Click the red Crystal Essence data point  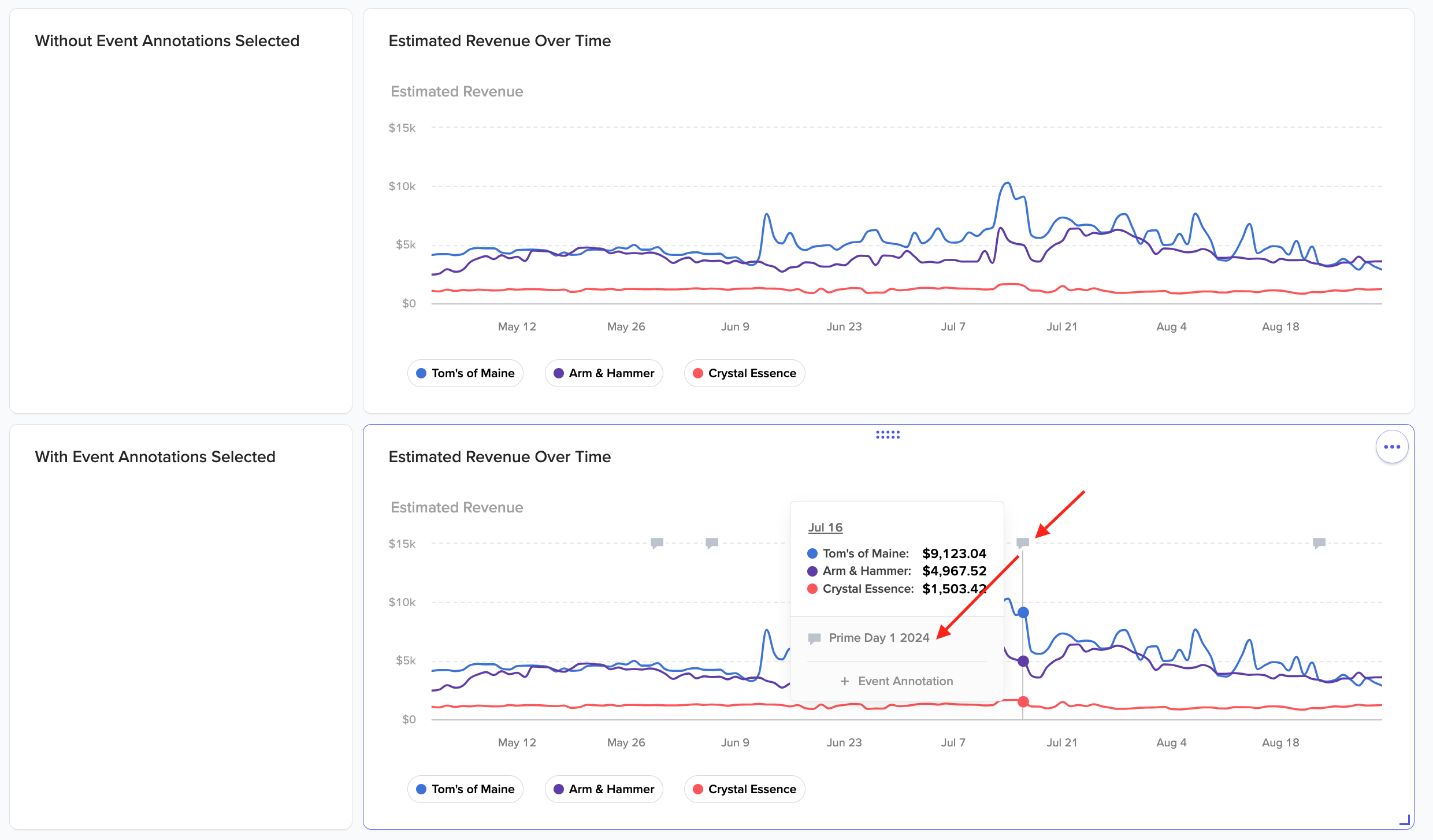pyautogui.click(x=1023, y=702)
